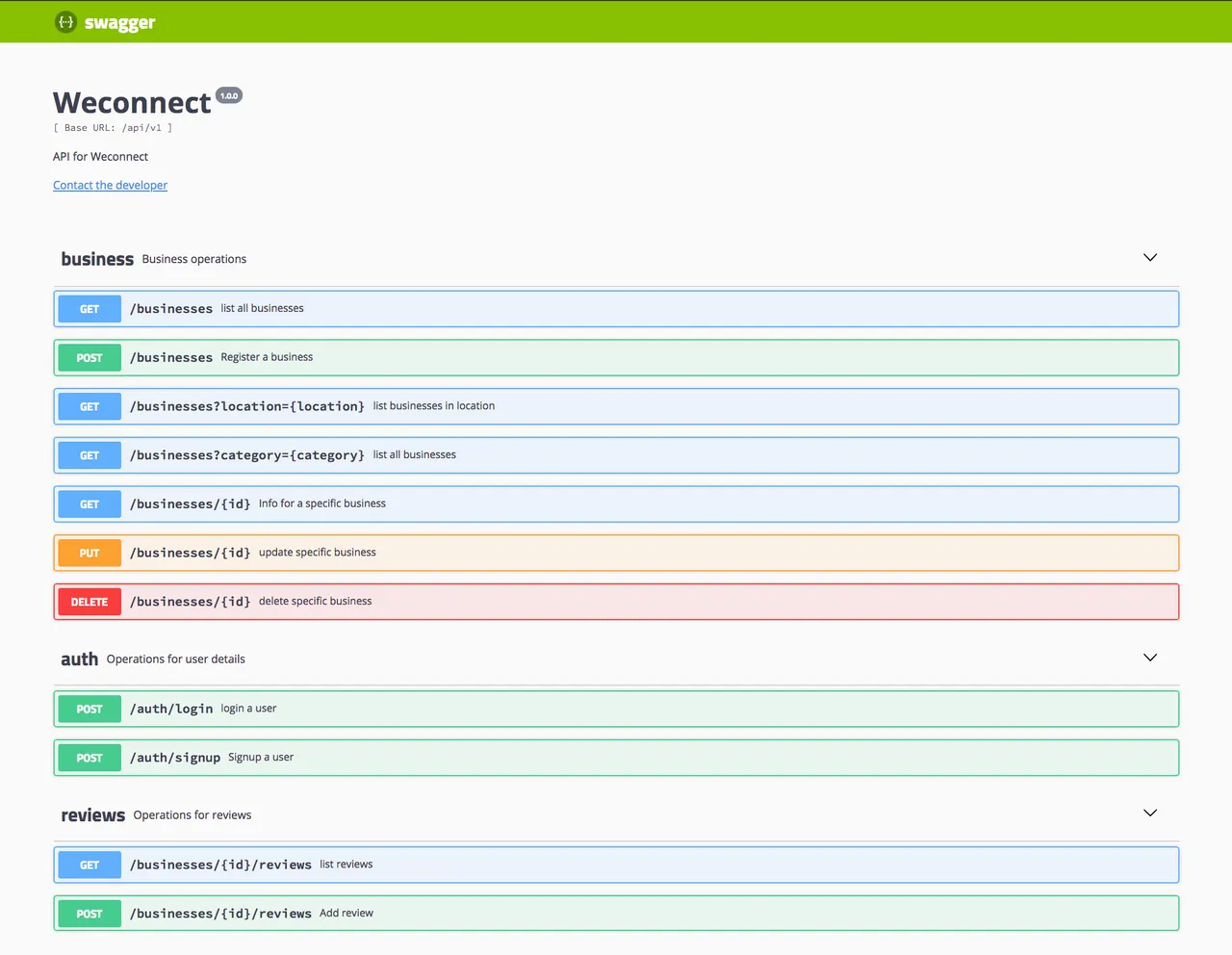Click the red DELETE method badge
Viewport: 1232px width, 955px height.
tap(90, 602)
